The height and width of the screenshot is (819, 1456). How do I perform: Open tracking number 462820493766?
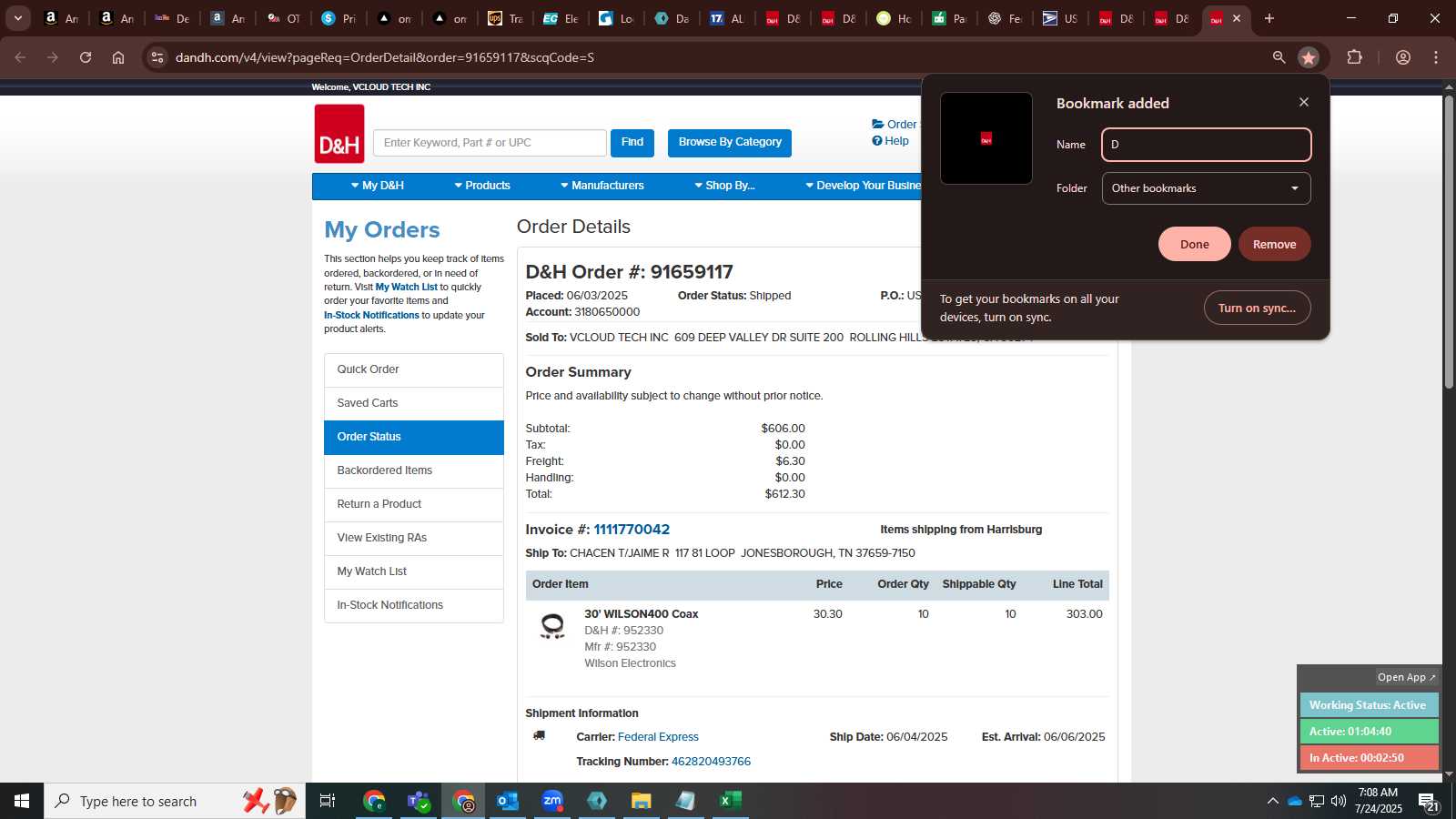(x=711, y=762)
